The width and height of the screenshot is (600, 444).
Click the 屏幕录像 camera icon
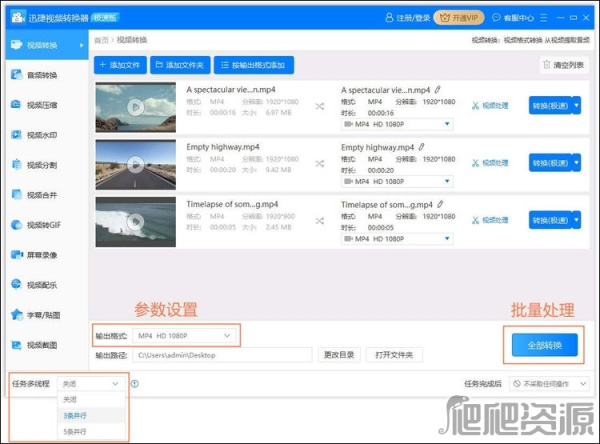[x=17, y=255]
